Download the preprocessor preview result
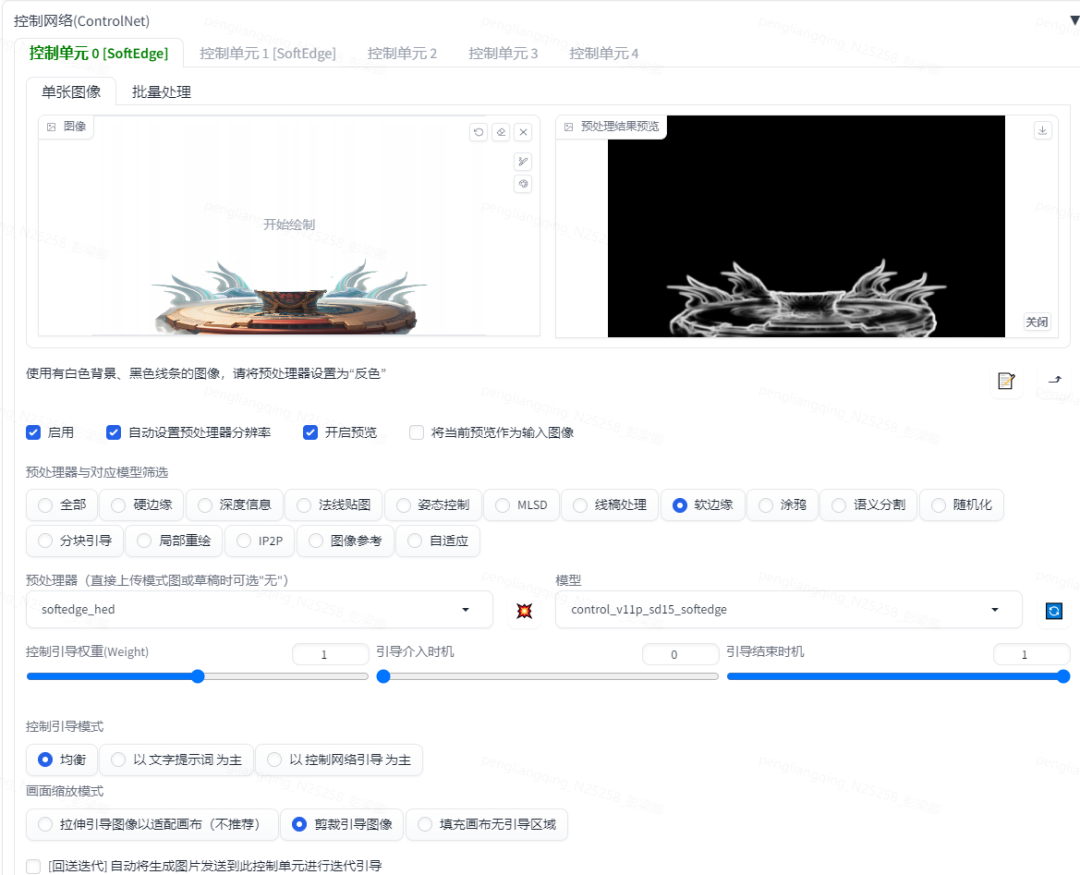The height and width of the screenshot is (875, 1080). [1043, 130]
